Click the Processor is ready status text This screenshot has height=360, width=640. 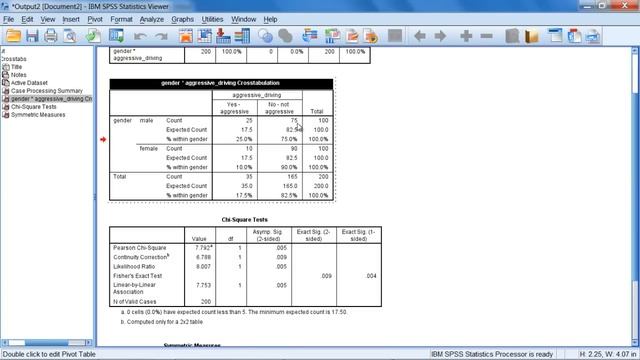point(492,354)
